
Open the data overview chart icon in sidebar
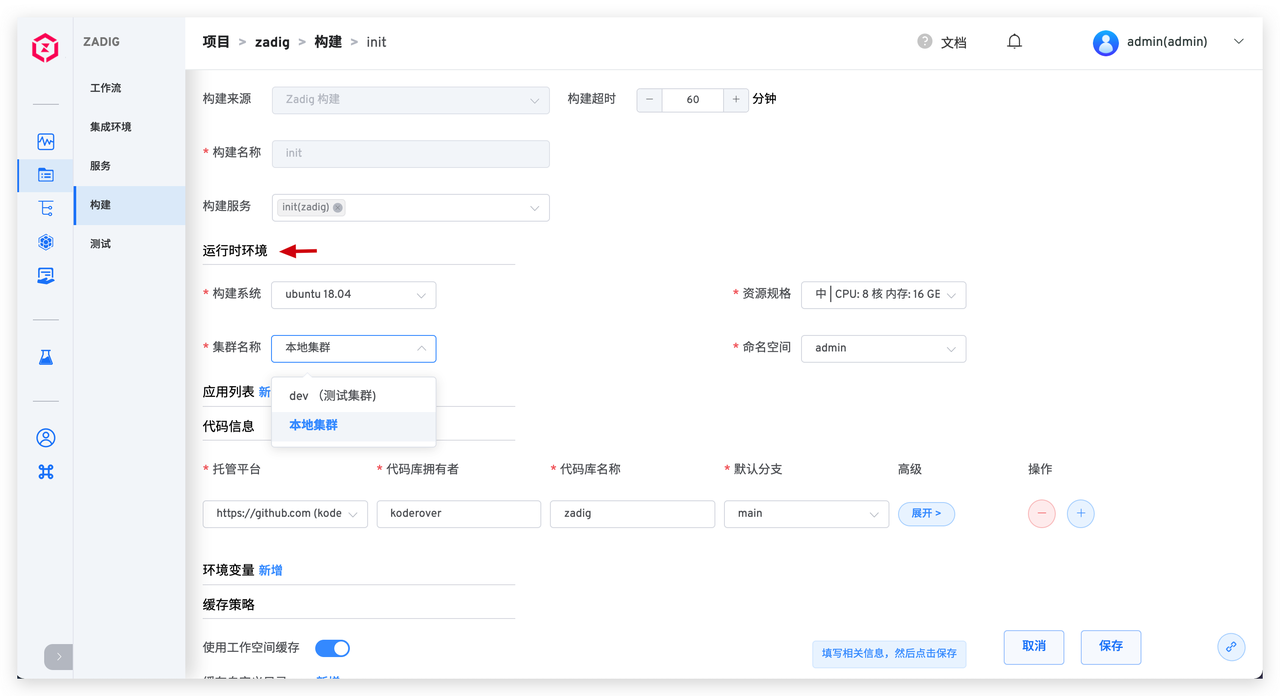click(x=46, y=141)
